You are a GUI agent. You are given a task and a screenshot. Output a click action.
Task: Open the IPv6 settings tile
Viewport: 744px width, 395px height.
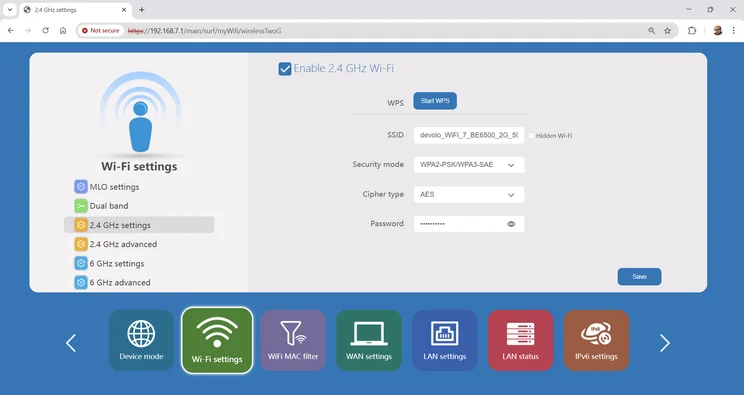click(x=596, y=340)
